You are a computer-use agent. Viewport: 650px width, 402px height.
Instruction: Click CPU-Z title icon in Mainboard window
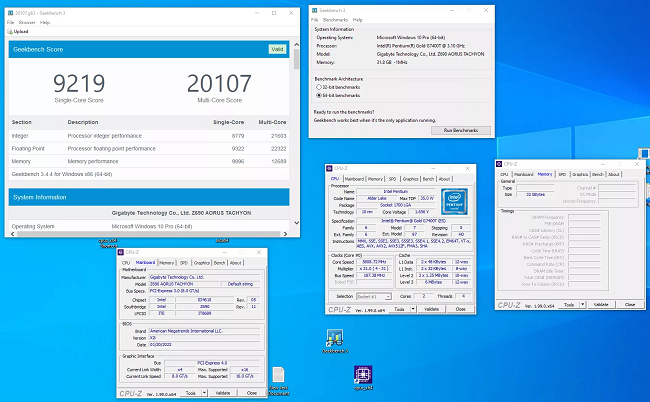121,252
